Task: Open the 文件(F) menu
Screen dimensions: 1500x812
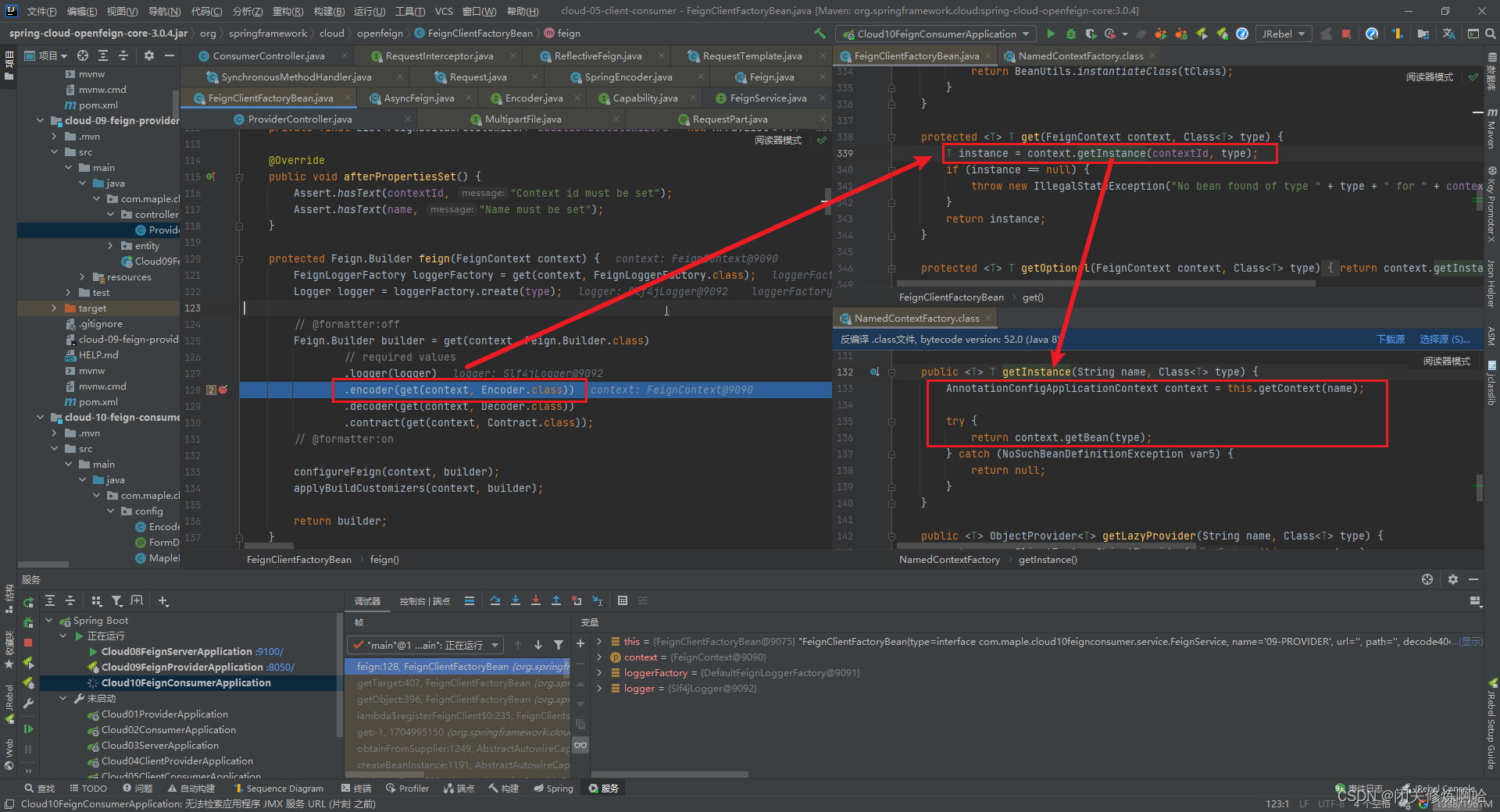Action: tap(41, 11)
